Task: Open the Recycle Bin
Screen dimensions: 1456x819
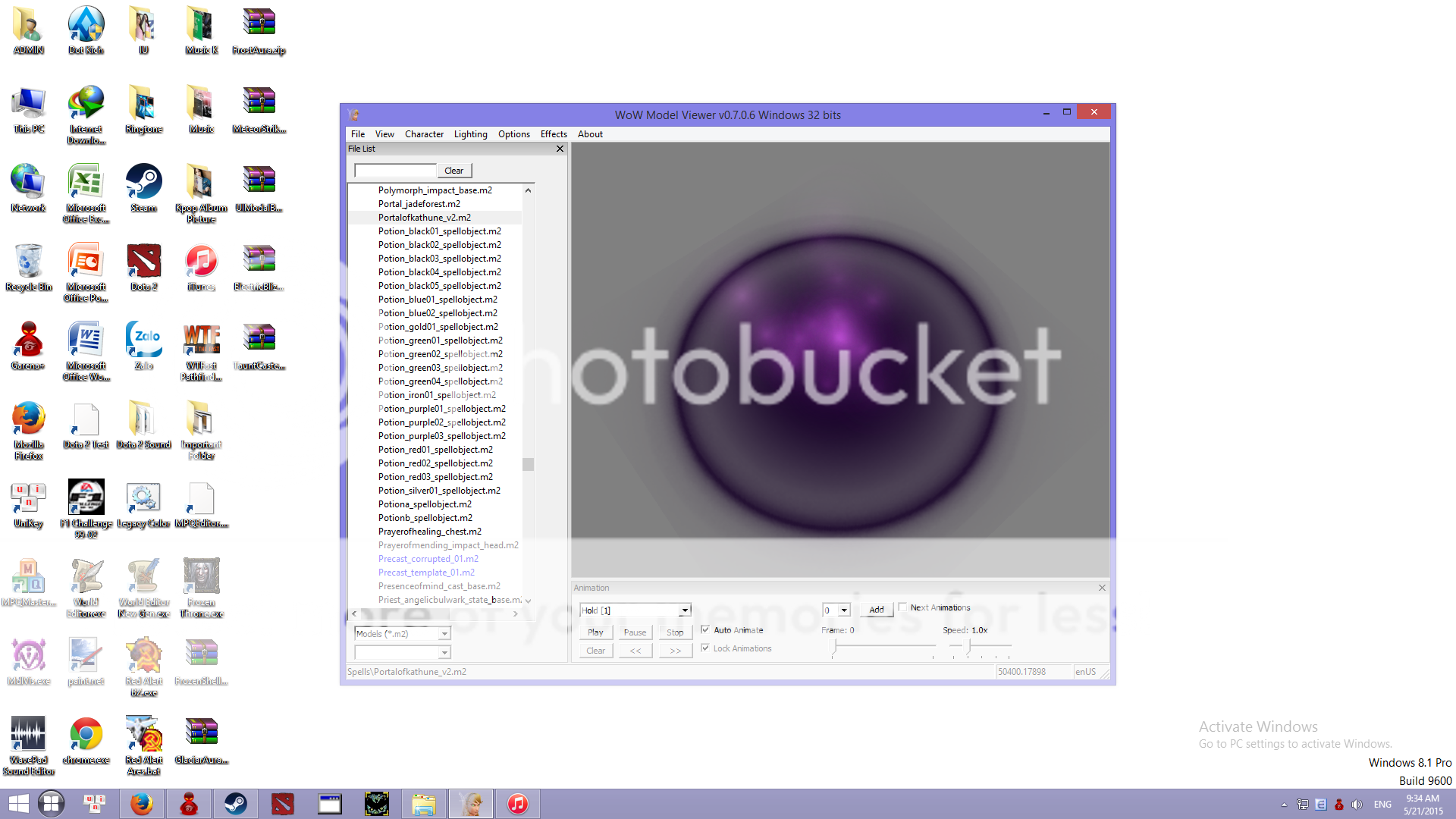Action: pos(28,268)
